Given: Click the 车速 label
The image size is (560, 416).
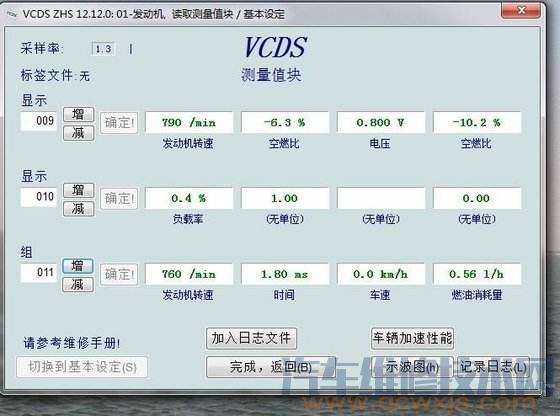Looking at the screenshot, I should tap(380, 295).
